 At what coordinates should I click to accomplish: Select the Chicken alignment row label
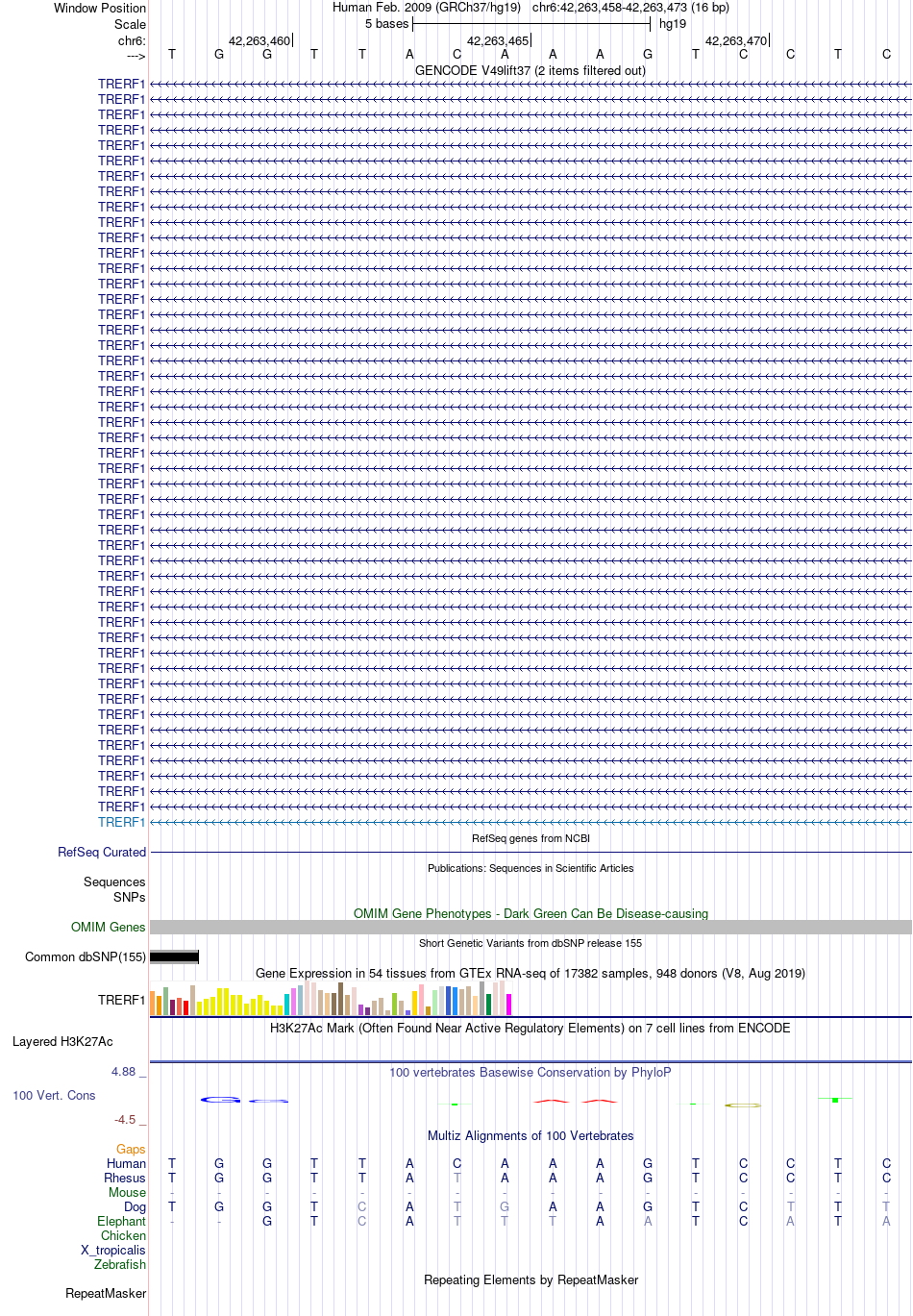(x=123, y=1235)
